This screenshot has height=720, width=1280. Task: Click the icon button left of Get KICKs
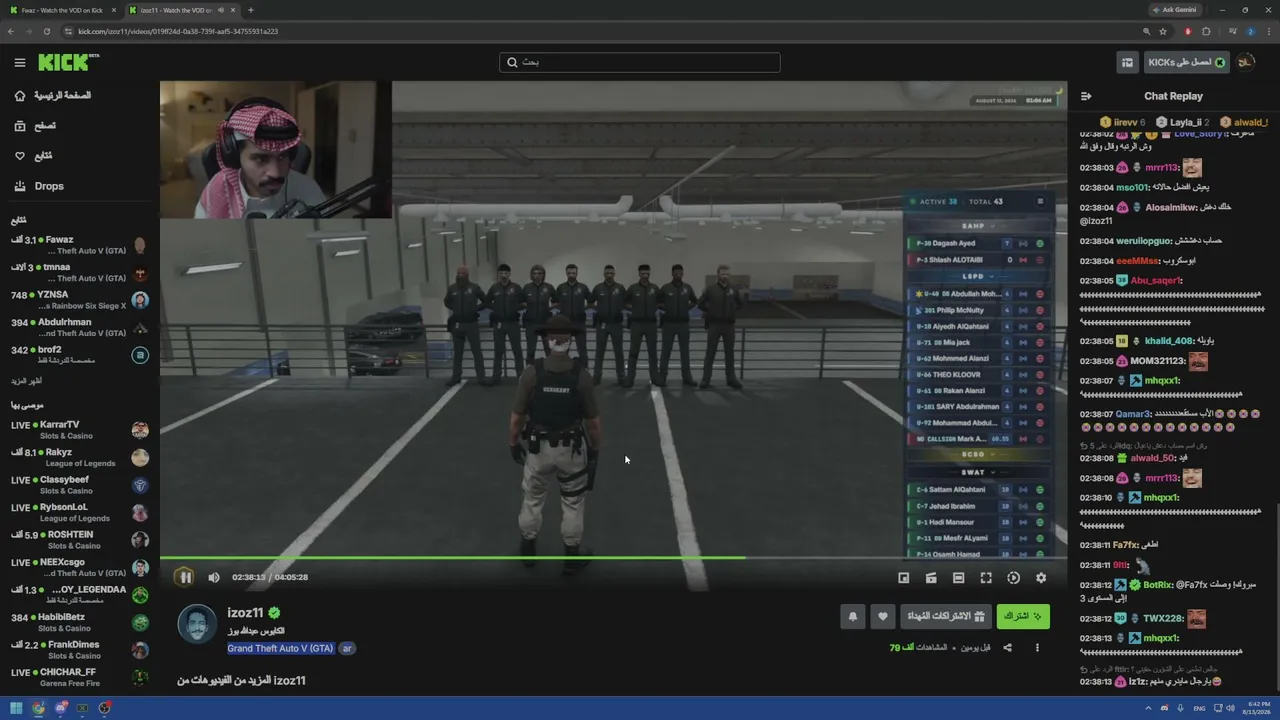(x=1128, y=62)
